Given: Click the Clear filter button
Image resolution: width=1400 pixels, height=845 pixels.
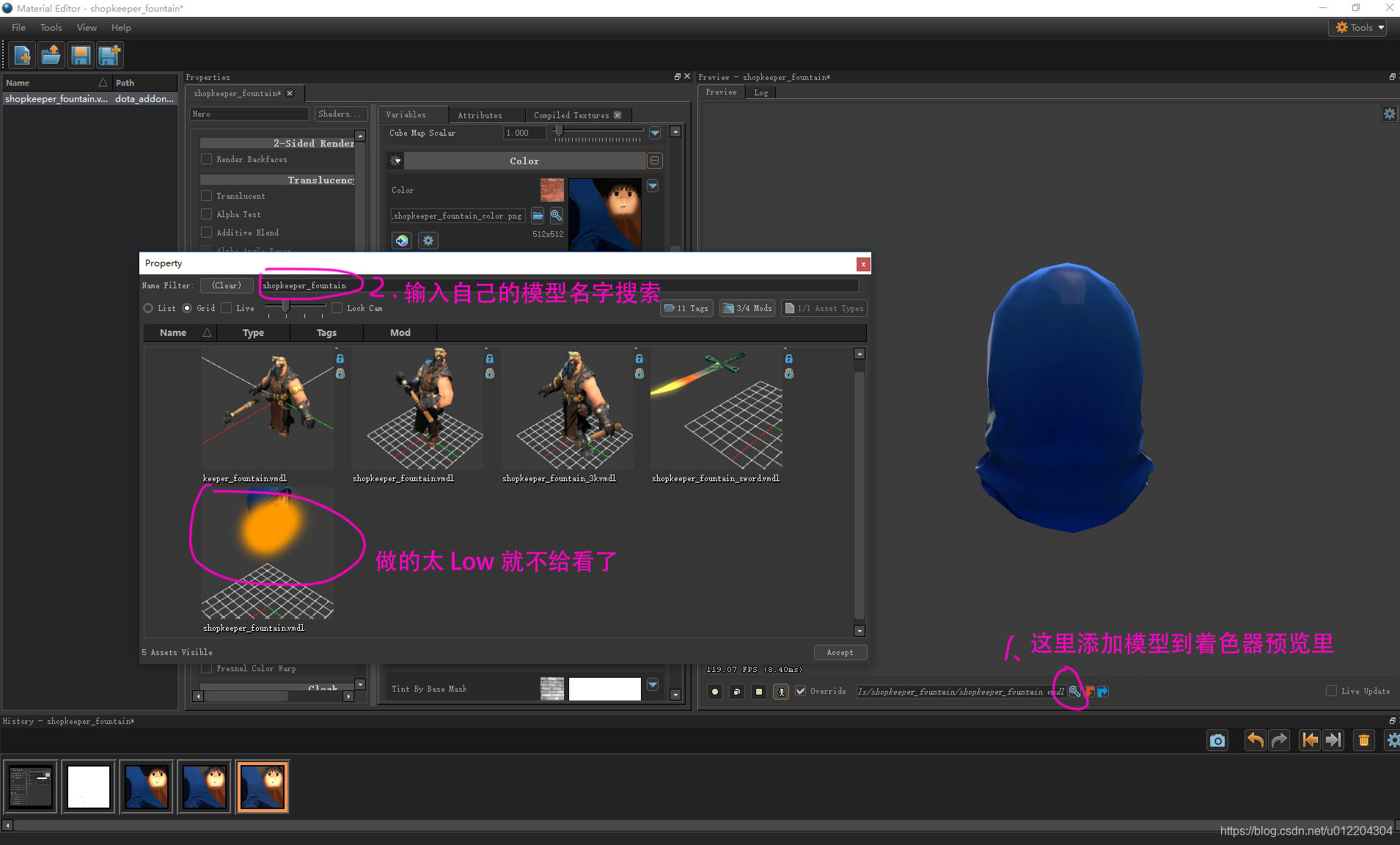Looking at the screenshot, I should (x=227, y=285).
